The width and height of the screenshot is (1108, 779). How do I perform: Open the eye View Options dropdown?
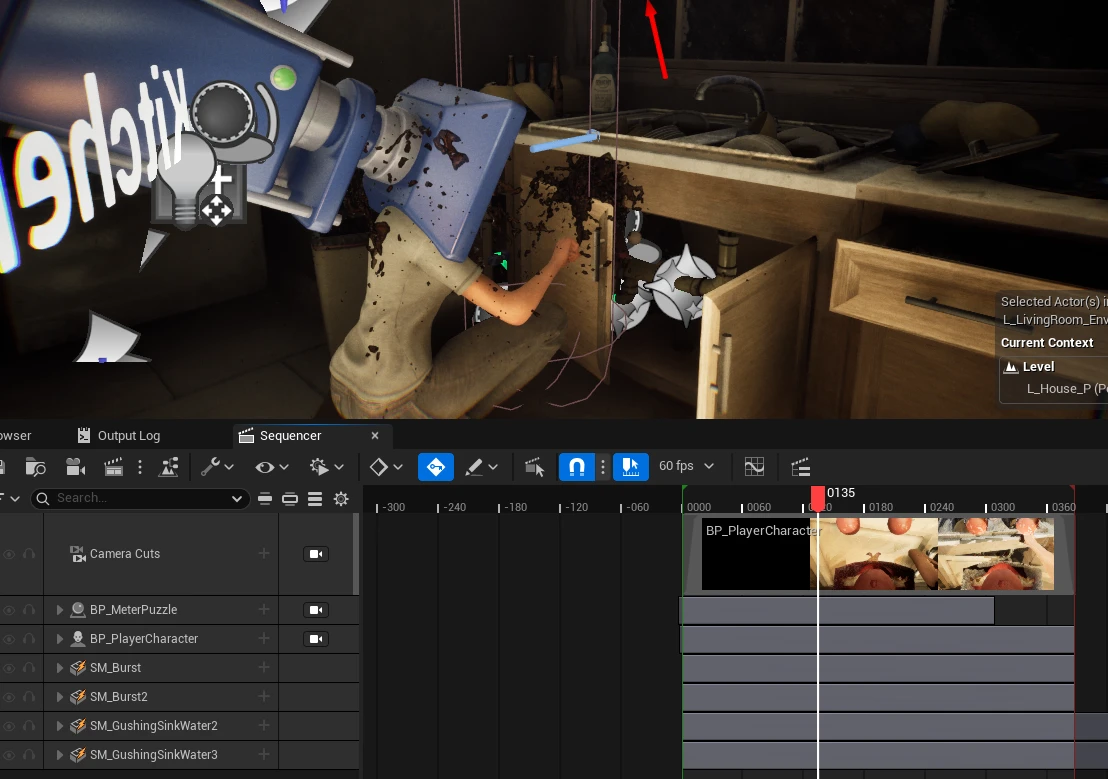(x=272, y=467)
